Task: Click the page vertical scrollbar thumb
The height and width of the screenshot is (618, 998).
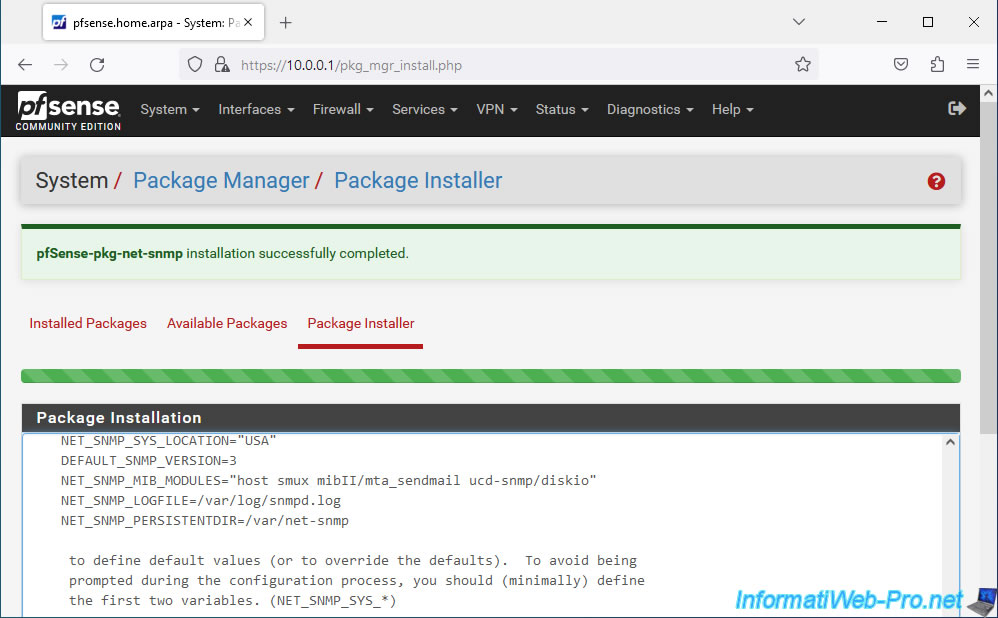Action: click(x=988, y=267)
